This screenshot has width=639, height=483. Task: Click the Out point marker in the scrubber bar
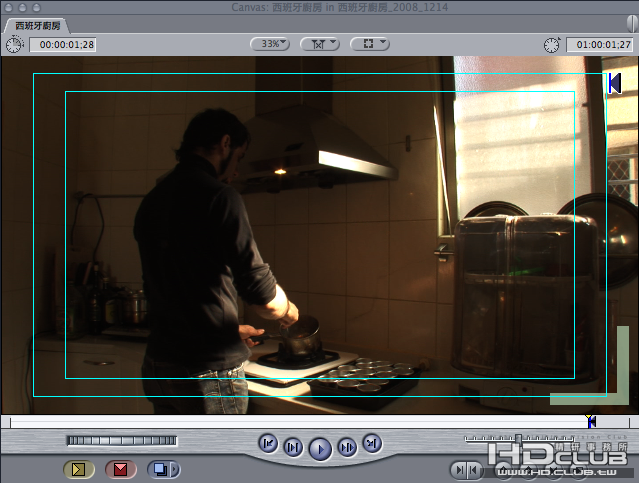[591, 421]
